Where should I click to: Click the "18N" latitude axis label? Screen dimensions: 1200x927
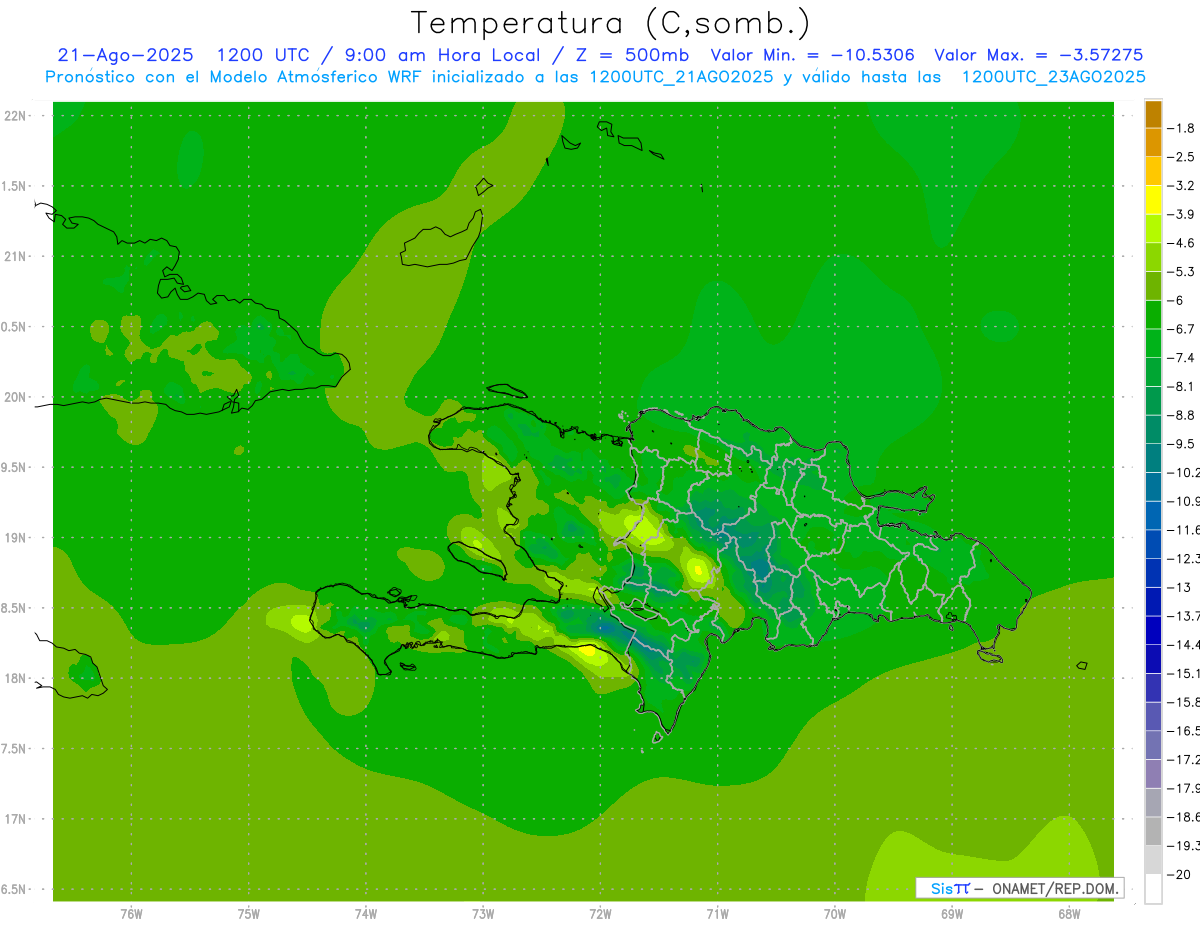[15, 678]
